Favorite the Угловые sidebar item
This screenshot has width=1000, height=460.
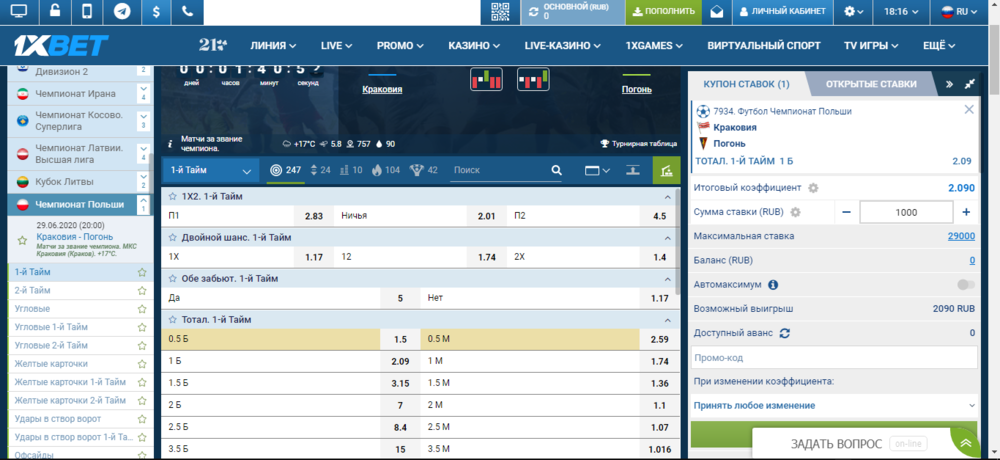[x=142, y=309]
